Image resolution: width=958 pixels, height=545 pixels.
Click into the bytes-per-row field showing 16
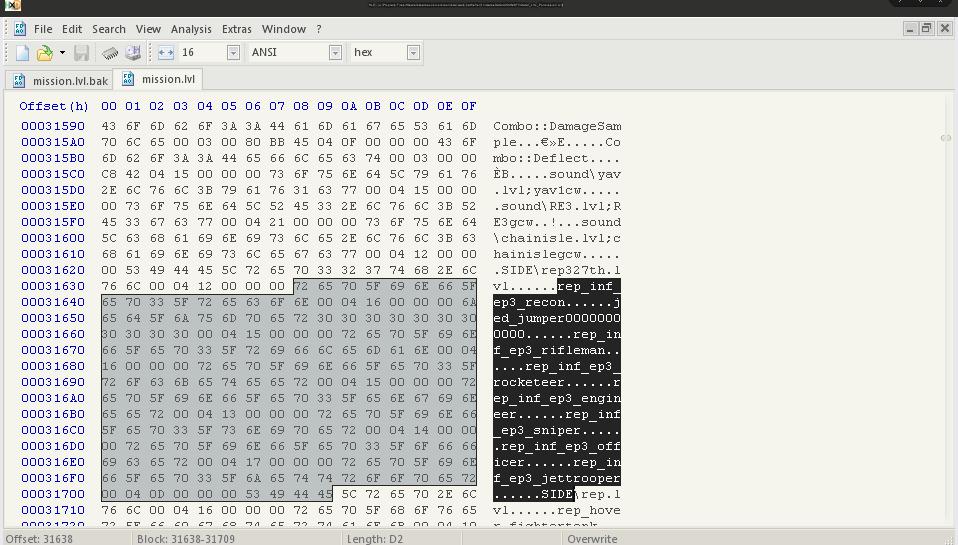(203, 53)
